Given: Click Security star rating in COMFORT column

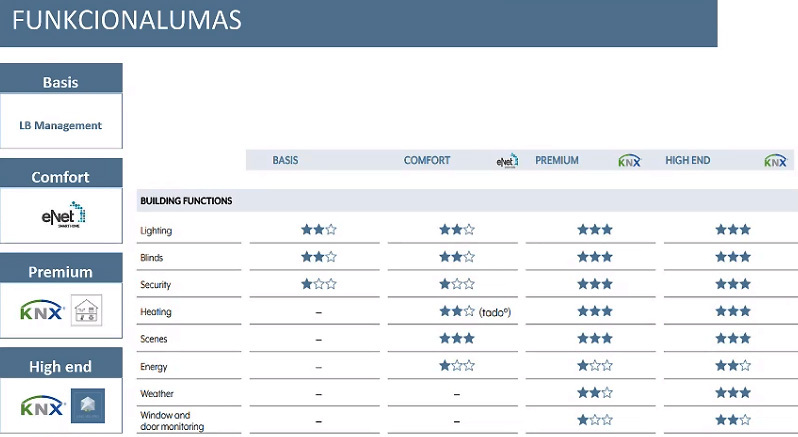Looking at the screenshot, I should click(457, 284).
